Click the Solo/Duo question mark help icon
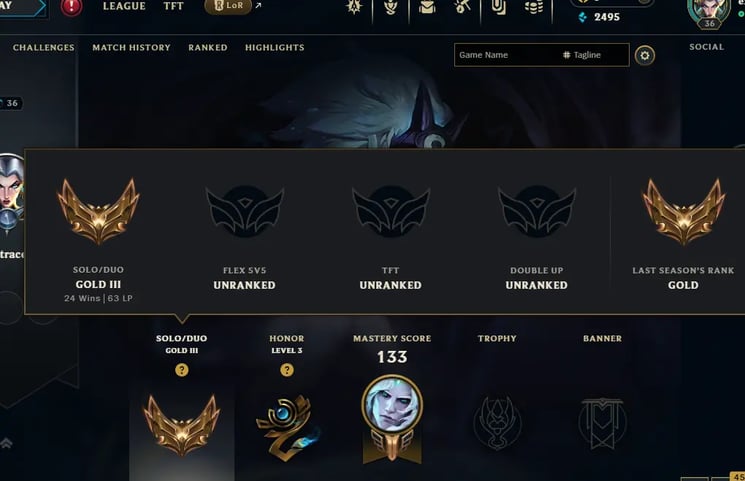The width and height of the screenshot is (745, 481). (181, 370)
